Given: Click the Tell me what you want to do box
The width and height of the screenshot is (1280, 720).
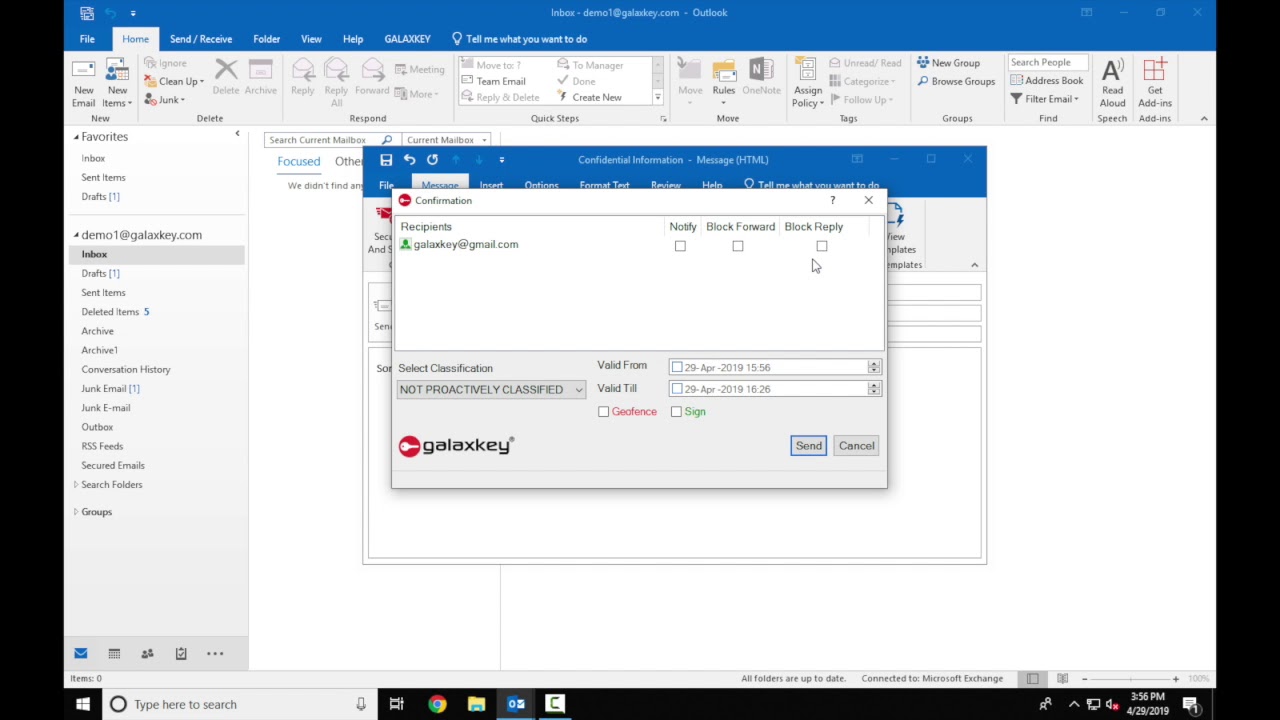Looking at the screenshot, I should point(520,39).
